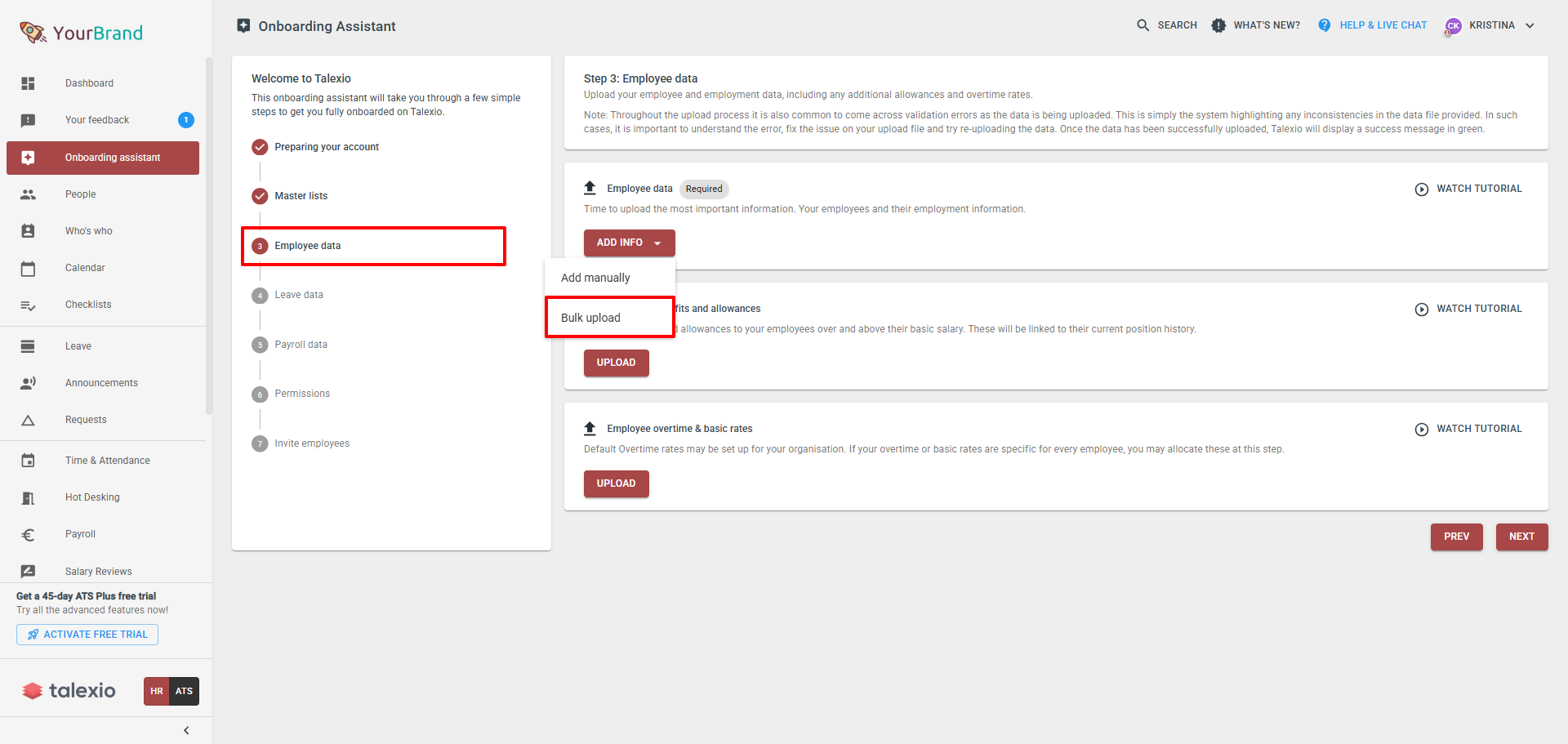Go to Master lists step
The height and width of the screenshot is (744, 1568).
point(291,196)
